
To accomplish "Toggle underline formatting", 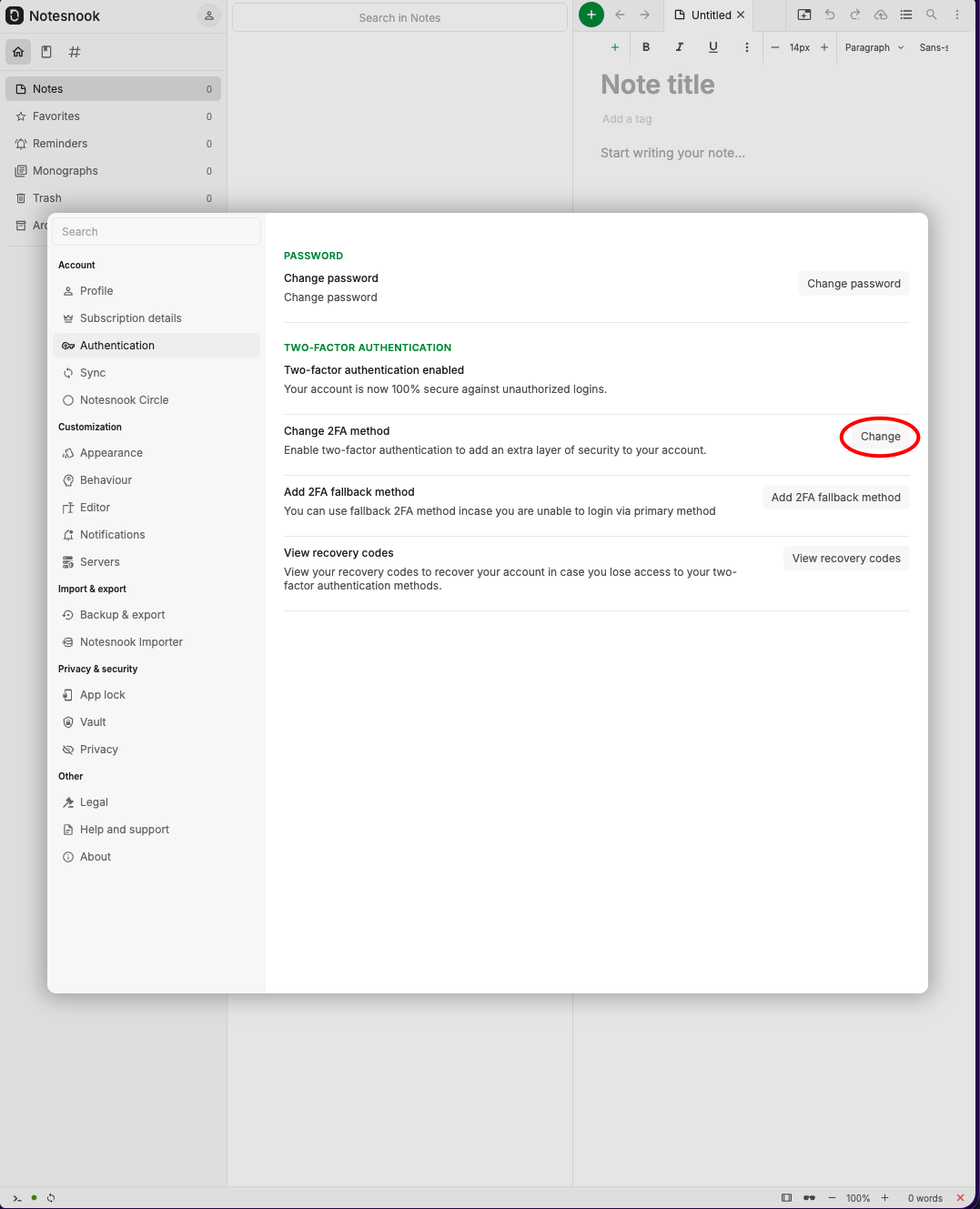I will pos(713,47).
